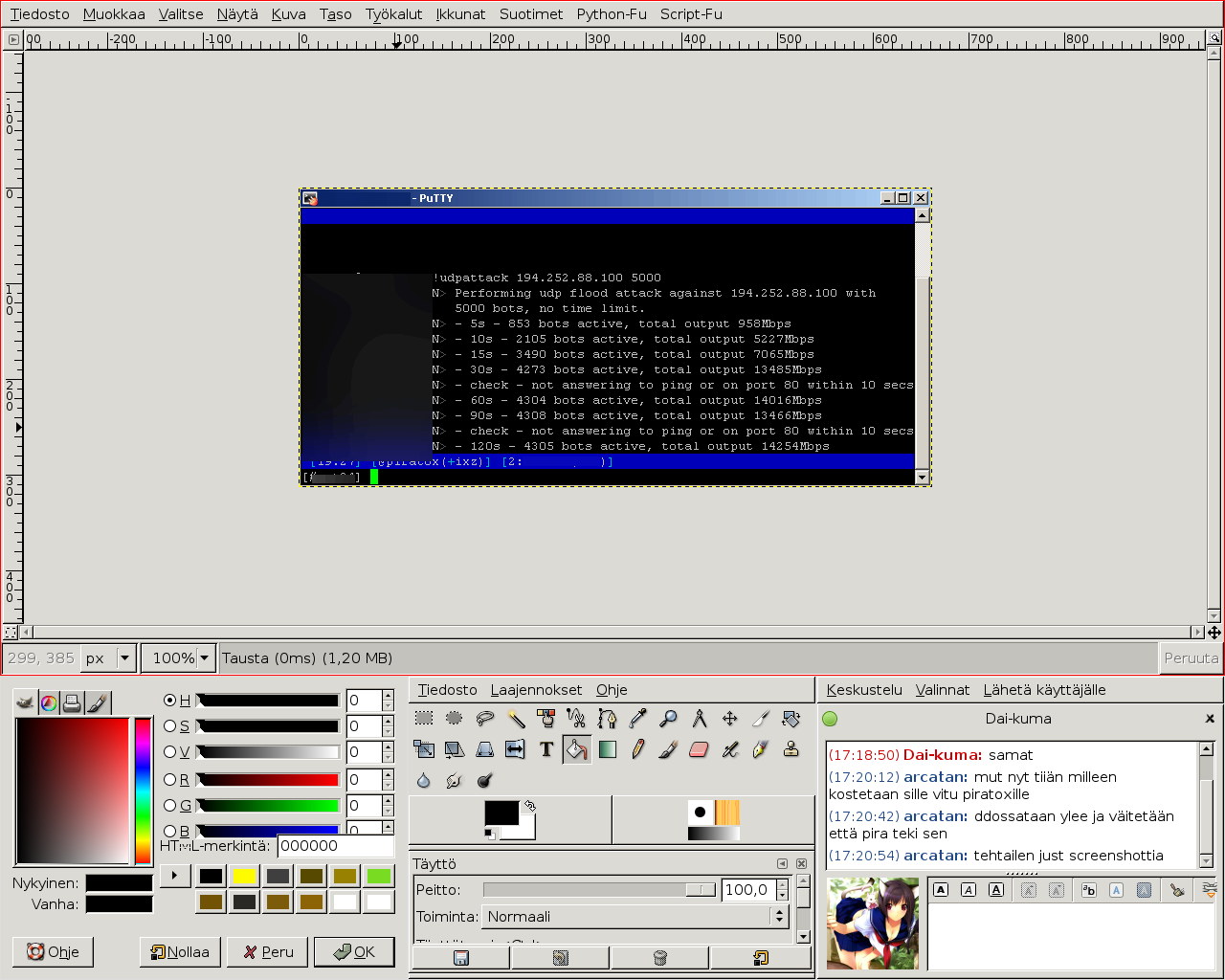Open the Suotimet menu
This screenshot has width=1225, height=980.
coord(530,14)
